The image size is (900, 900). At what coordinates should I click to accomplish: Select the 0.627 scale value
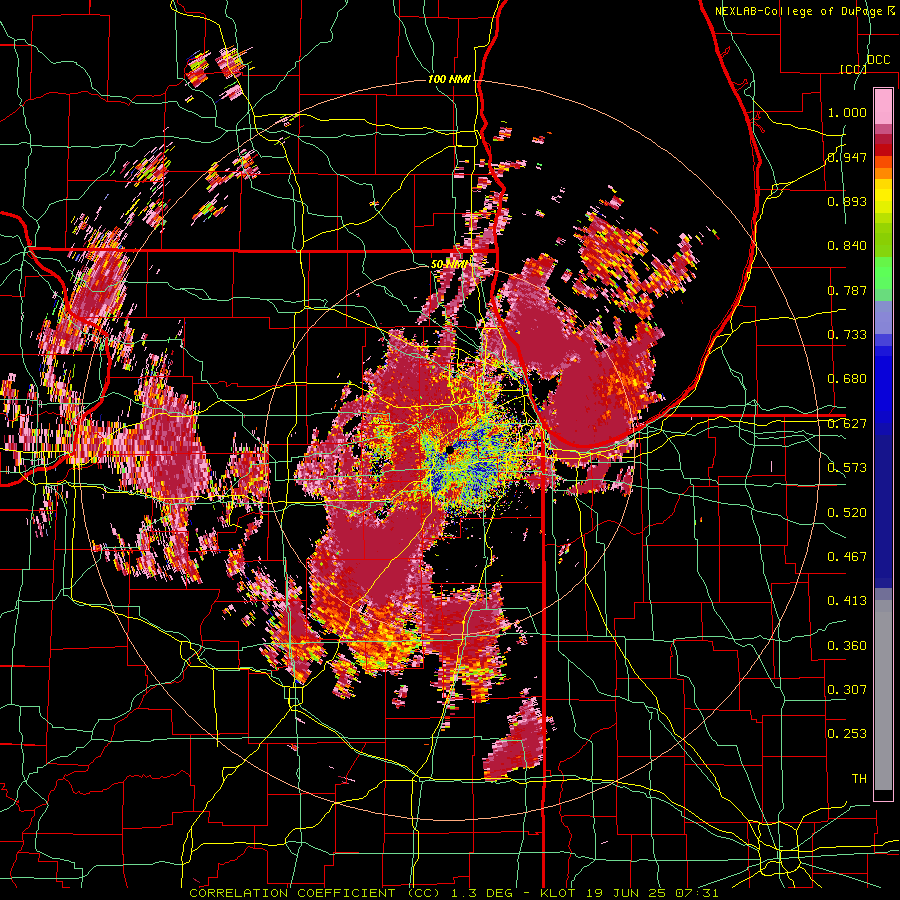point(847,424)
